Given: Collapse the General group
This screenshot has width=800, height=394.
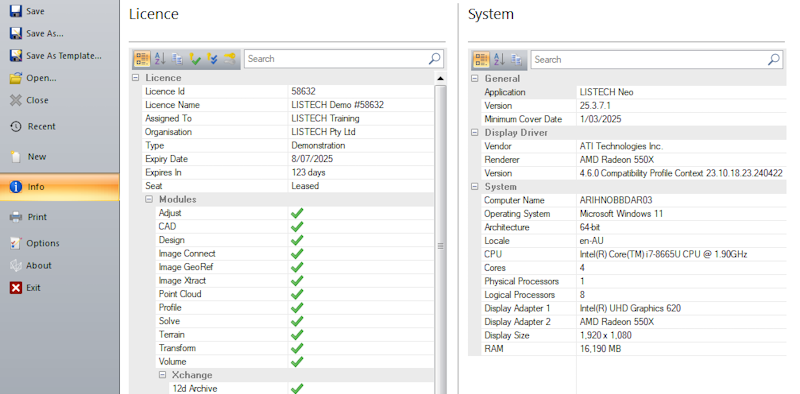Looking at the screenshot, I should tap(474, 79).
